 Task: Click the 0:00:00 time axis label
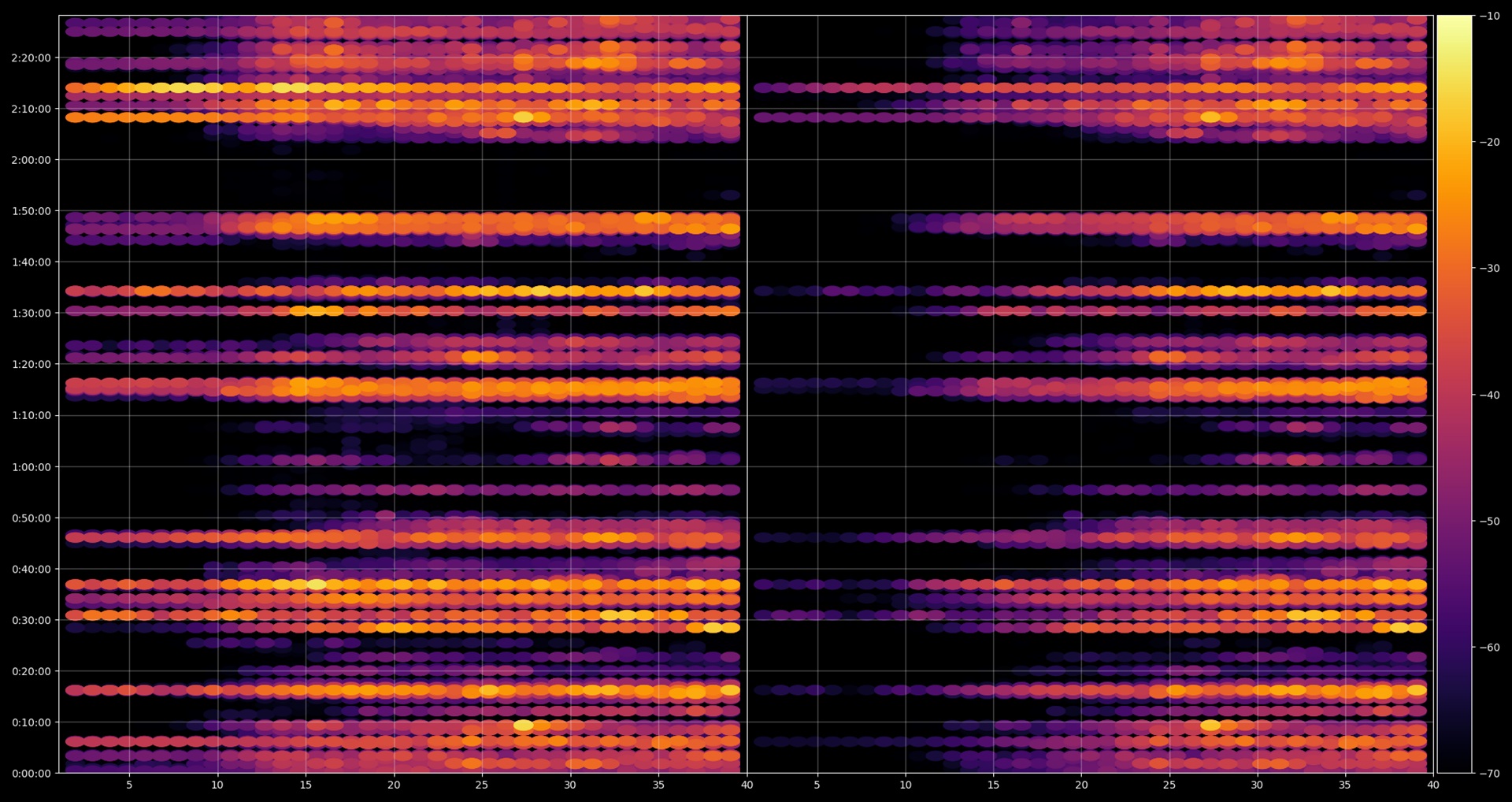coord(31,774)
